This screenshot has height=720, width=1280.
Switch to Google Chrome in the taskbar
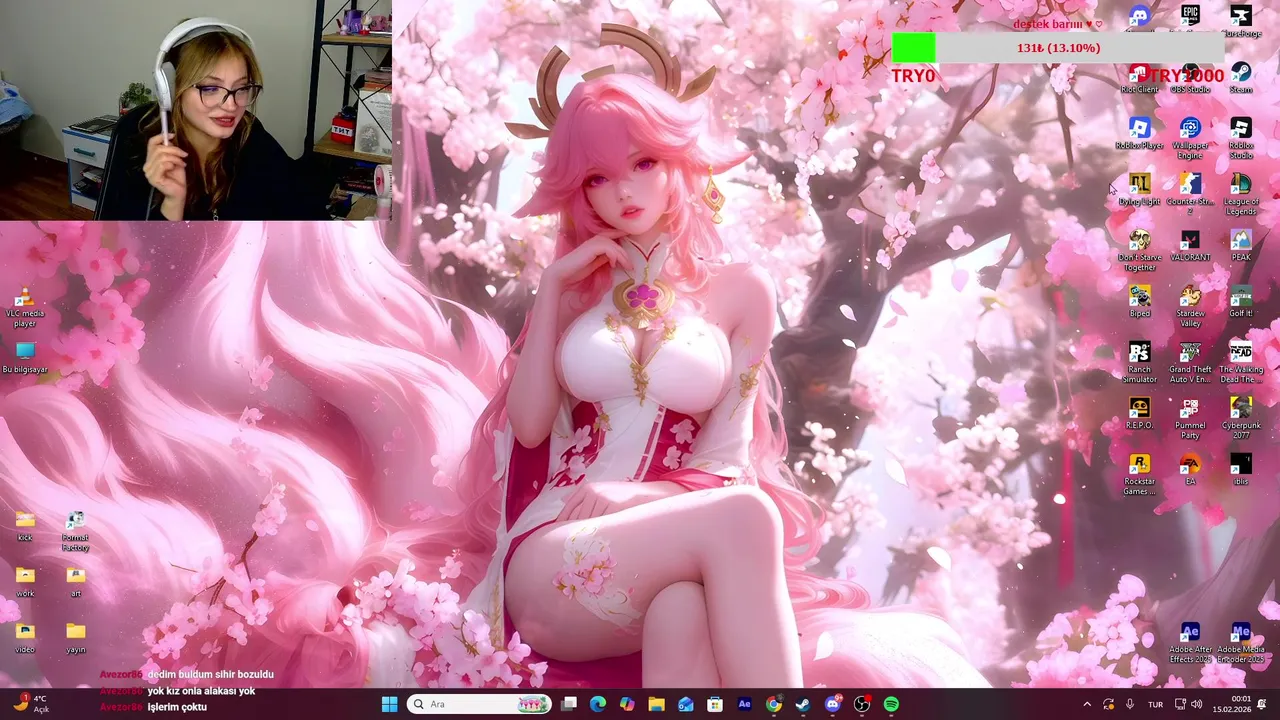773,704
